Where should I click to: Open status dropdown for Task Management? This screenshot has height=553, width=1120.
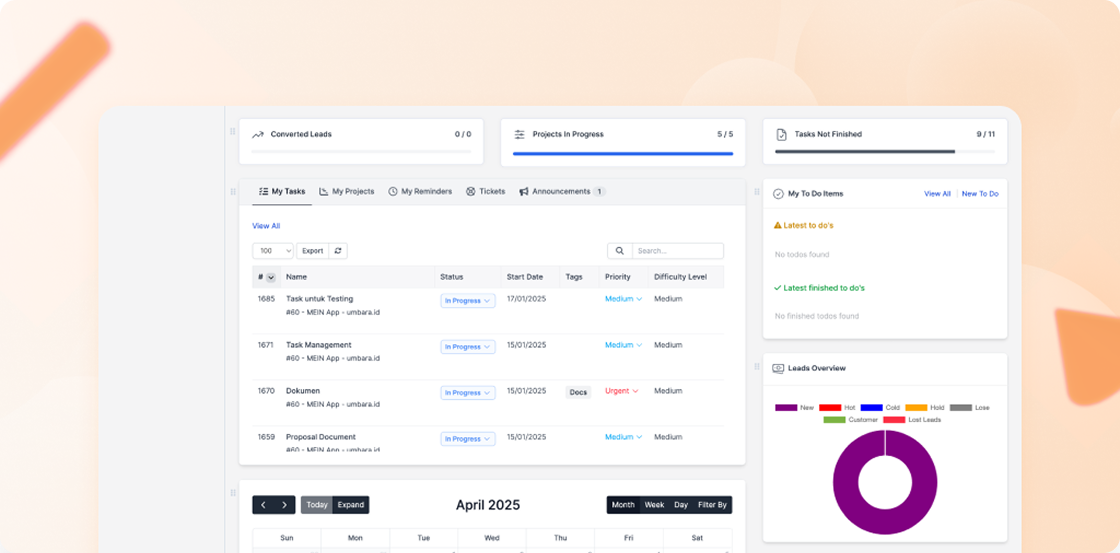tap(468, 347)
